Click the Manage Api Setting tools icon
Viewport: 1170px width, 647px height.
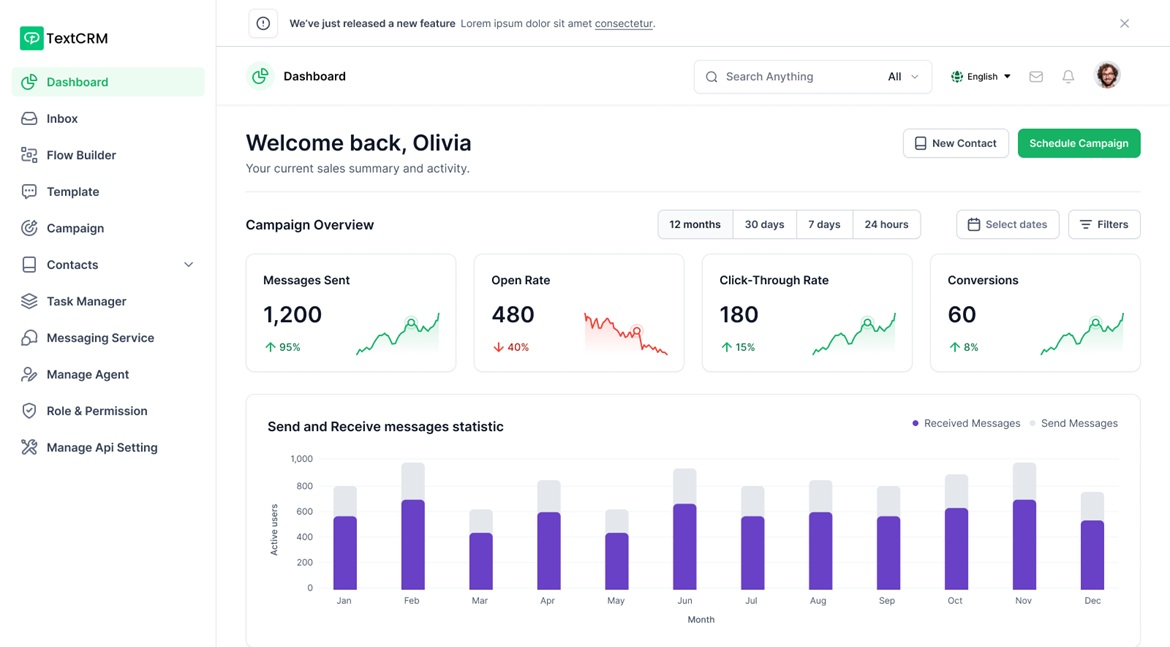point(29,448)
